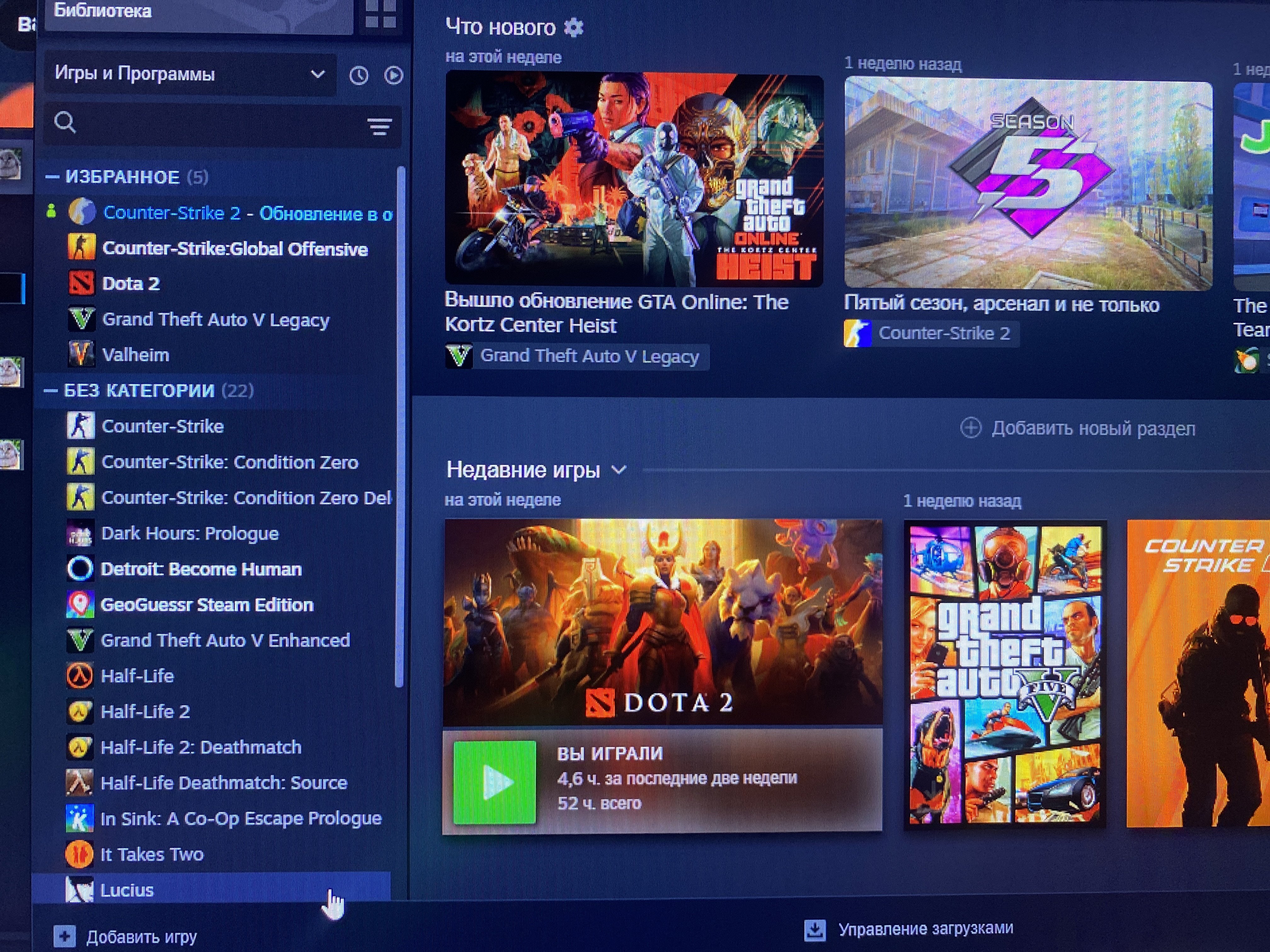Open the Grand Theft Auto V recent game cover
The height and width of the screenshot is (952, 1270).
pos(1005,674)
